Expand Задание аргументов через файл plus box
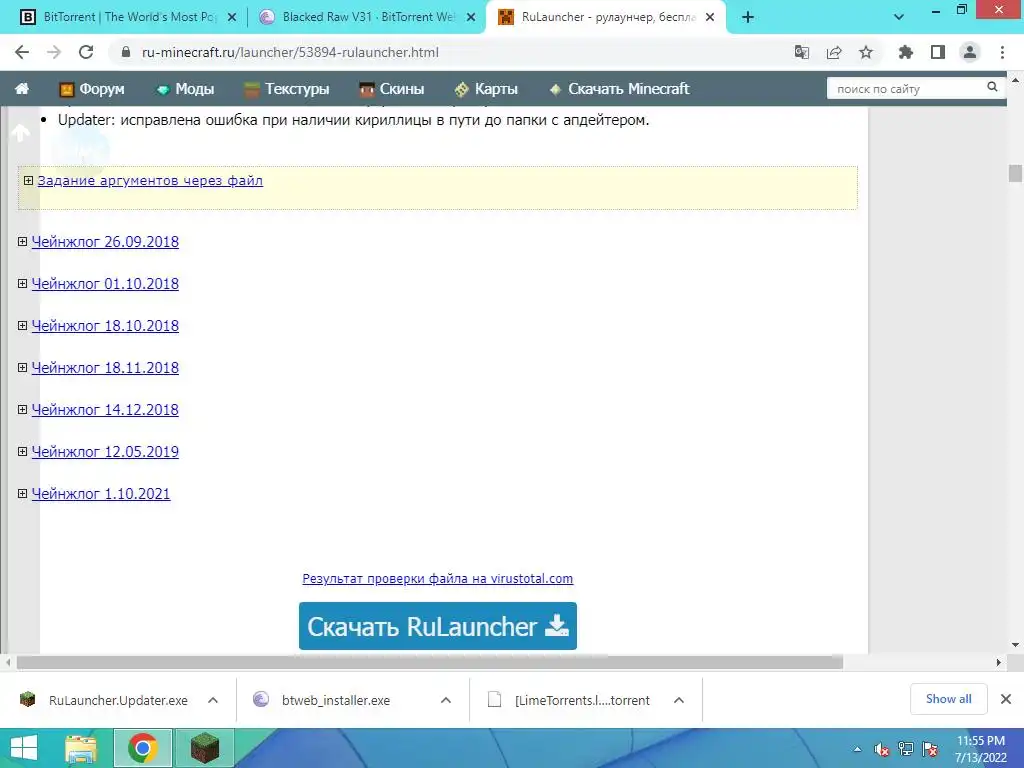 pyautogui.click(x=28, y=180)
